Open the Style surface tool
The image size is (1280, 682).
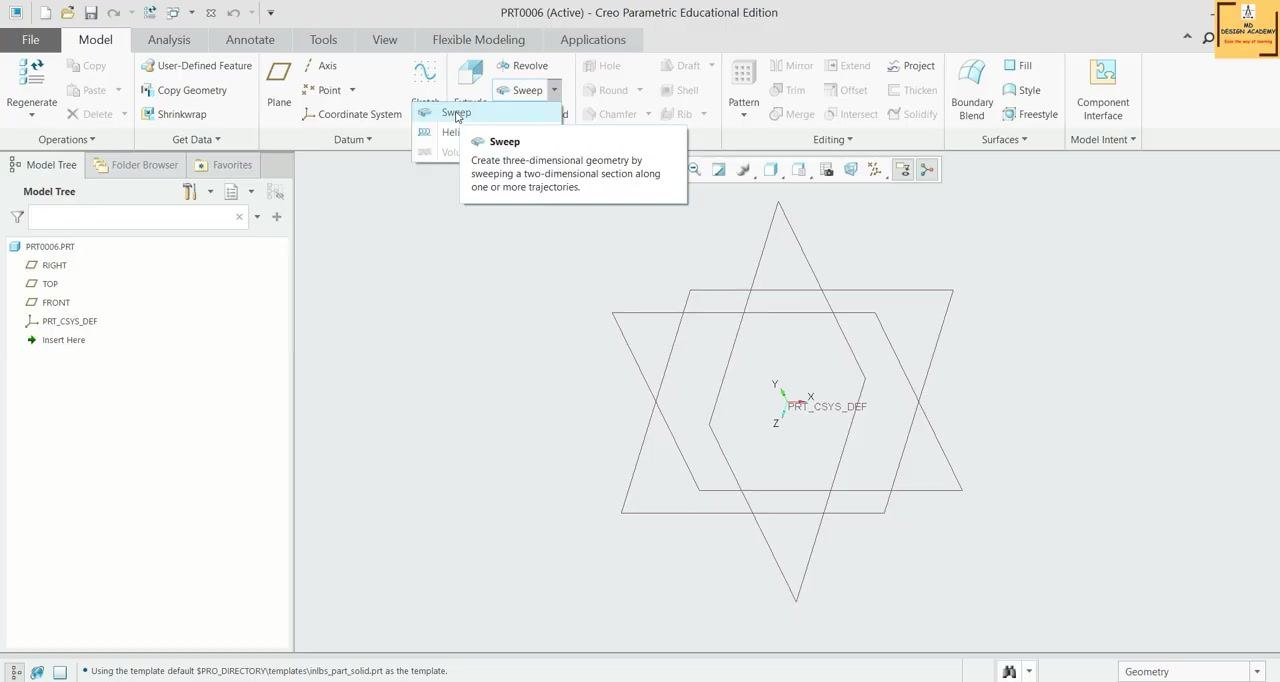pyautogui.click(x=1021, y=90)
